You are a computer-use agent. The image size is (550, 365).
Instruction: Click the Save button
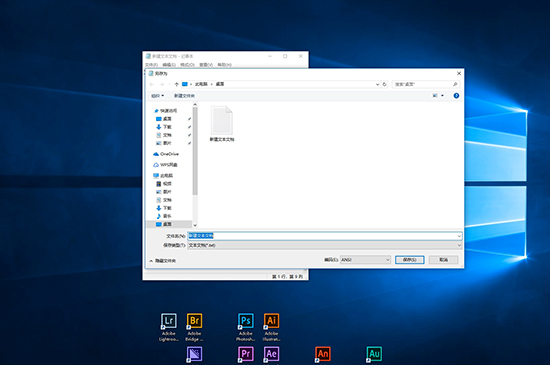[410, 260]
